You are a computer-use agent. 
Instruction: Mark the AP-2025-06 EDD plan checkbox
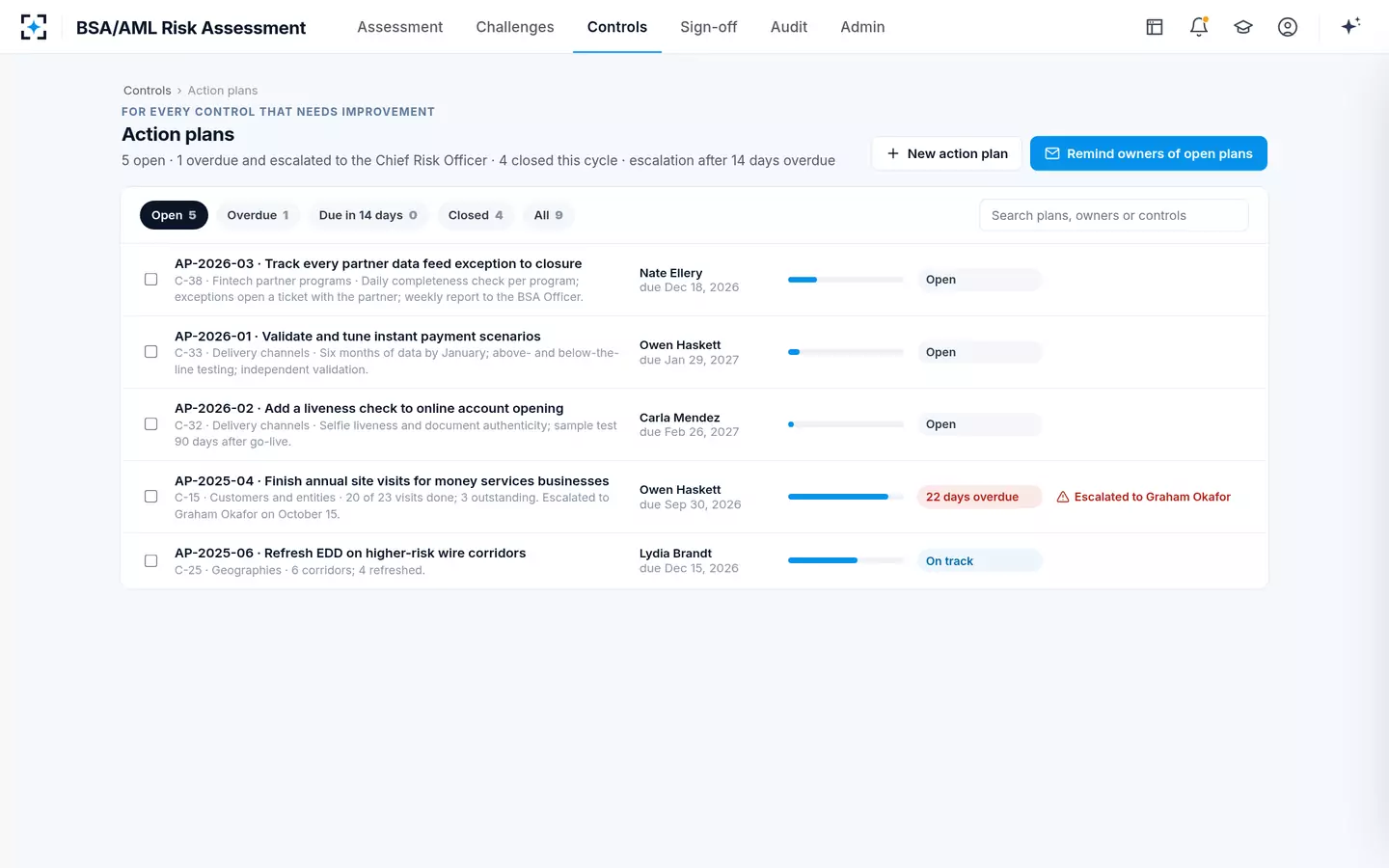pyautogui.click(x=151, y=561)
